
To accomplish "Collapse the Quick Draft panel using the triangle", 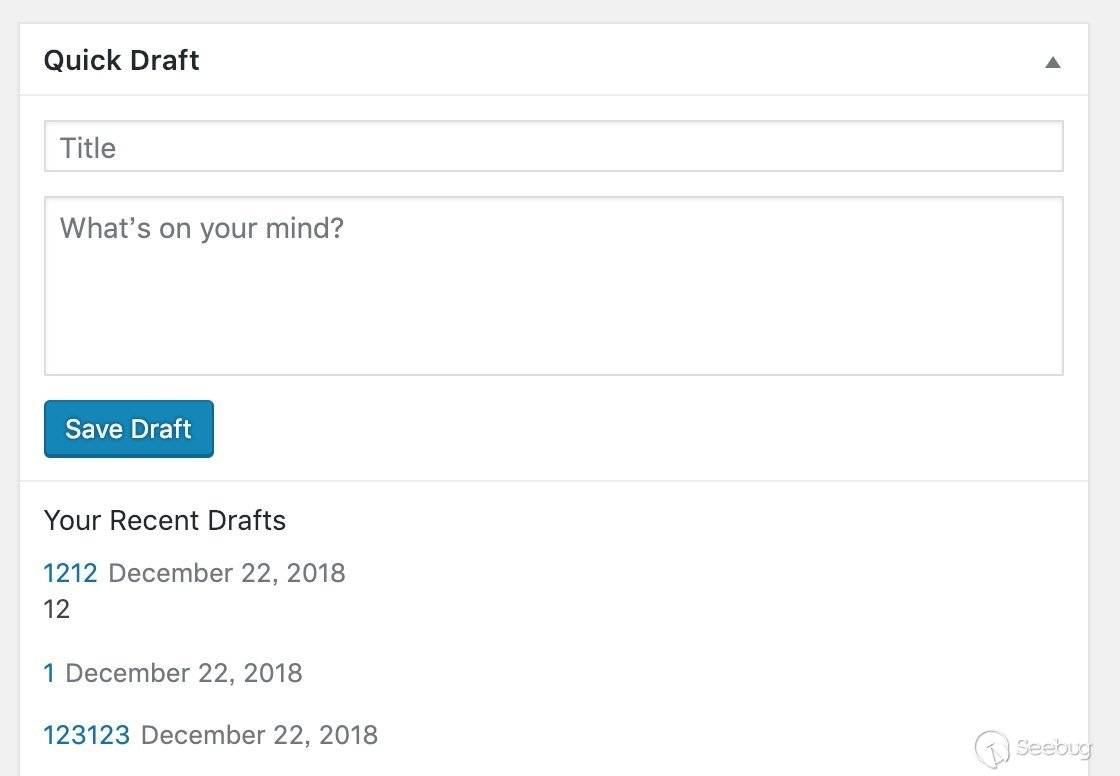I will 1052,62.
